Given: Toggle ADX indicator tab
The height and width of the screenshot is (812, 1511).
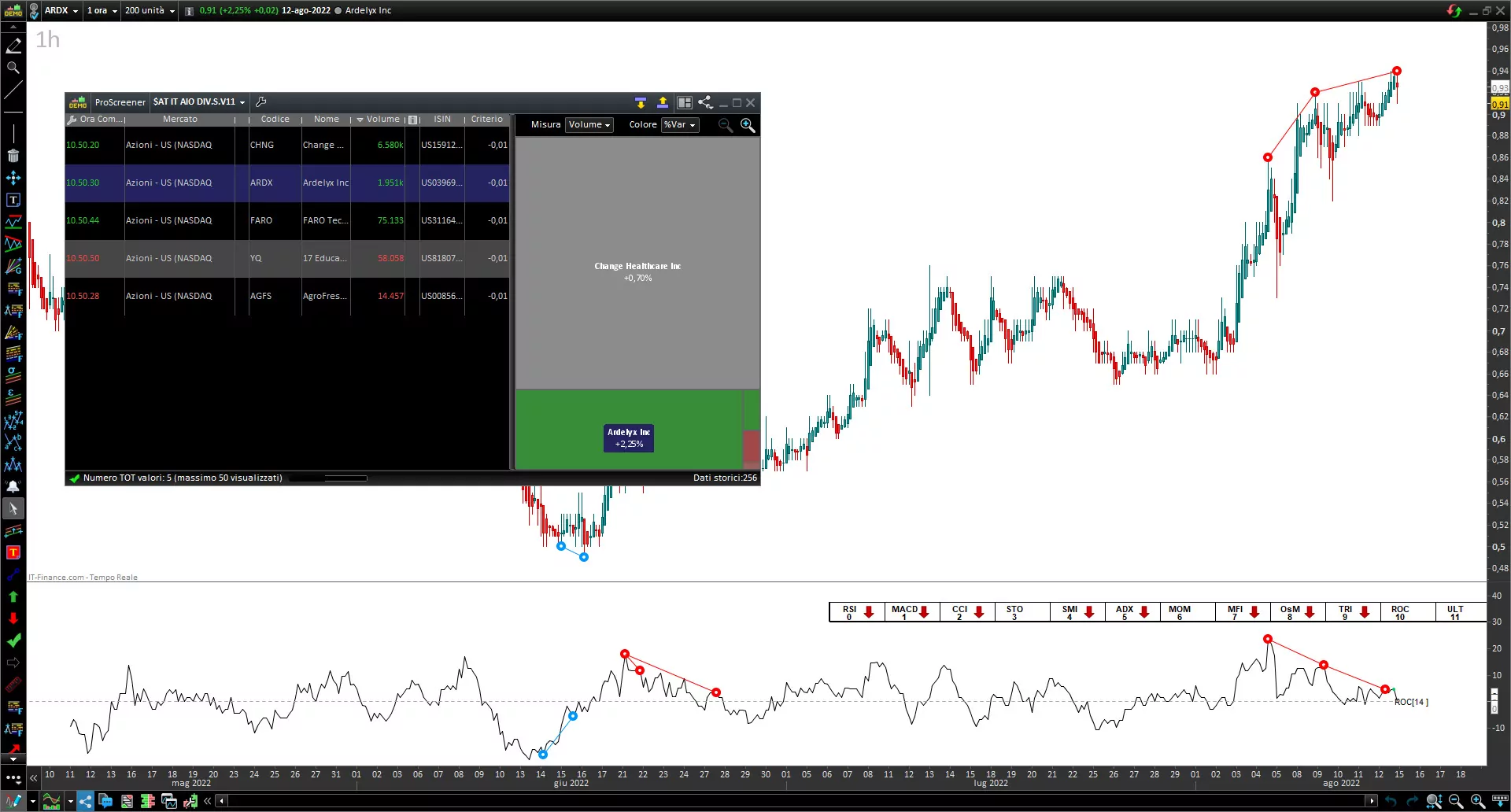Looking at the screenshot, I should click(x=1132, y=612).
